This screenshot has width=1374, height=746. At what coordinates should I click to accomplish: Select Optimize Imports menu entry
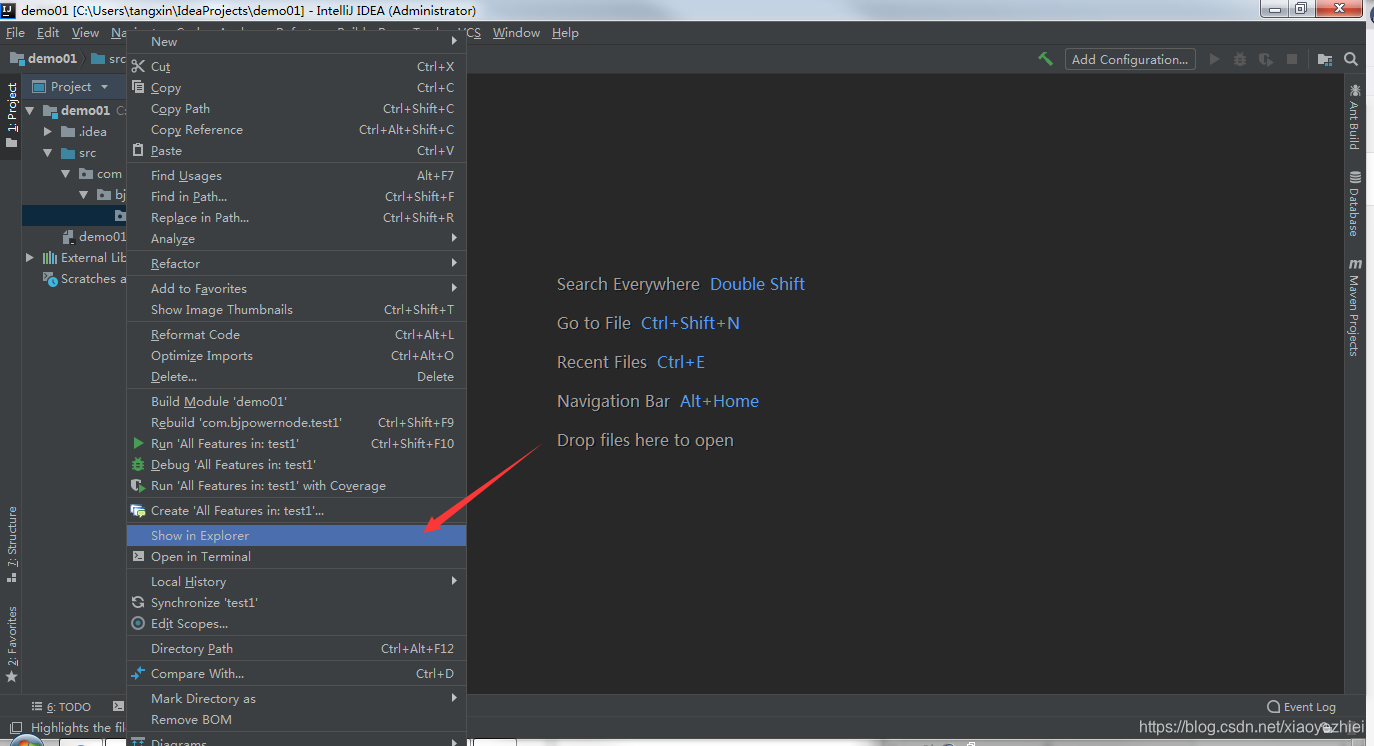point(296,356)
